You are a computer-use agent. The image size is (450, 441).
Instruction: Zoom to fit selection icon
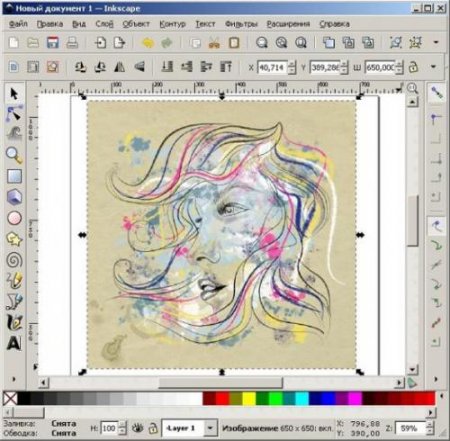click(262, 43)
